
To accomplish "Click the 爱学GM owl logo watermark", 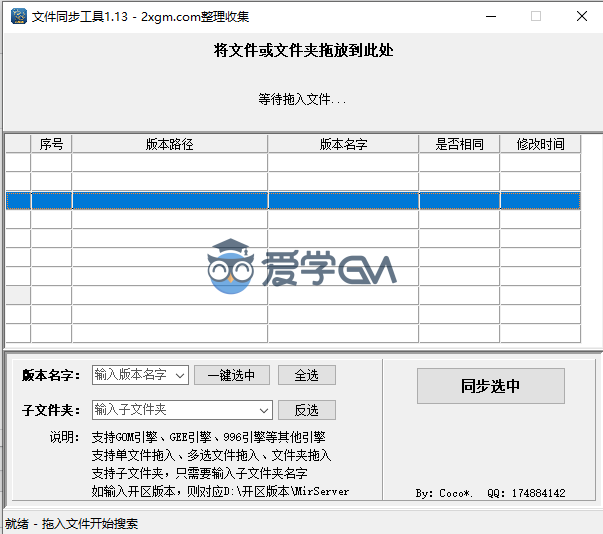I will click(232, 268).
